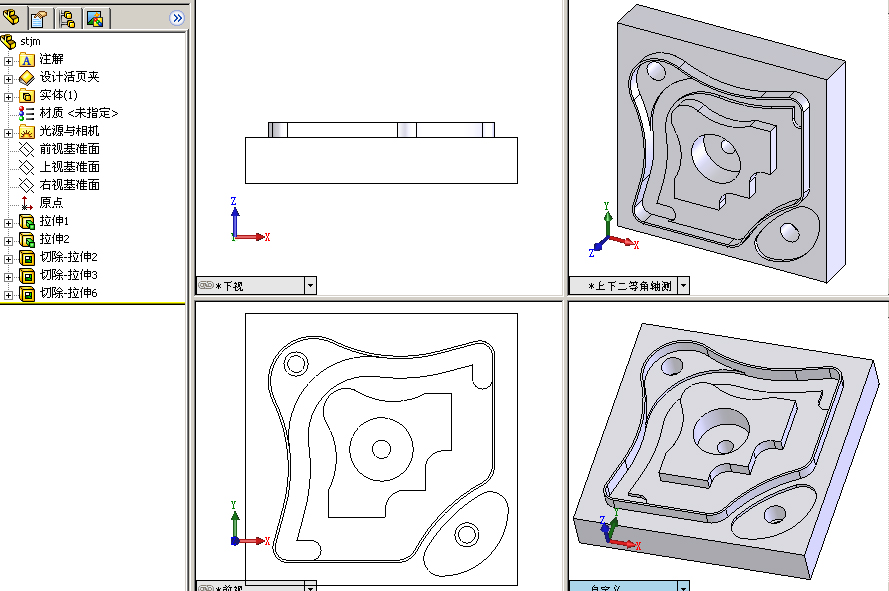Click the 上下二等角轴测 view name label

pyautogui.click(x=630, y=286)
